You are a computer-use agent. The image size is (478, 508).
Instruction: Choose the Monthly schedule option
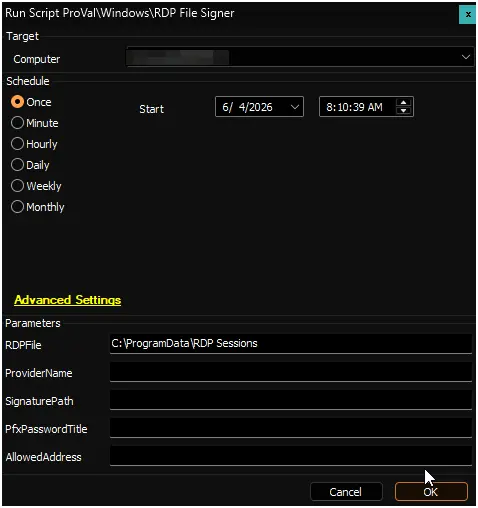[x=37, y=207]
